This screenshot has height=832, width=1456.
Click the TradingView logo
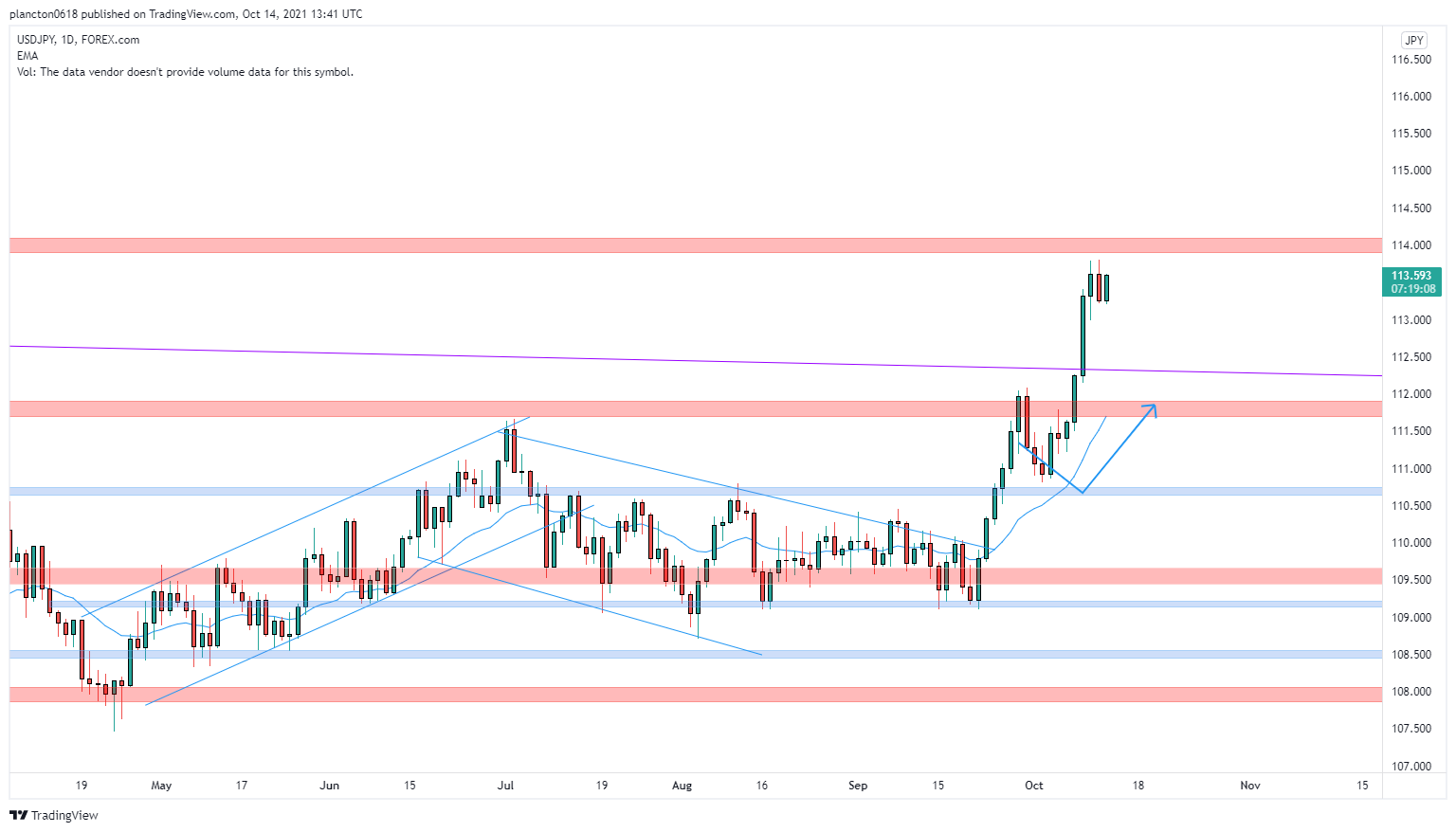coord(54,815)
